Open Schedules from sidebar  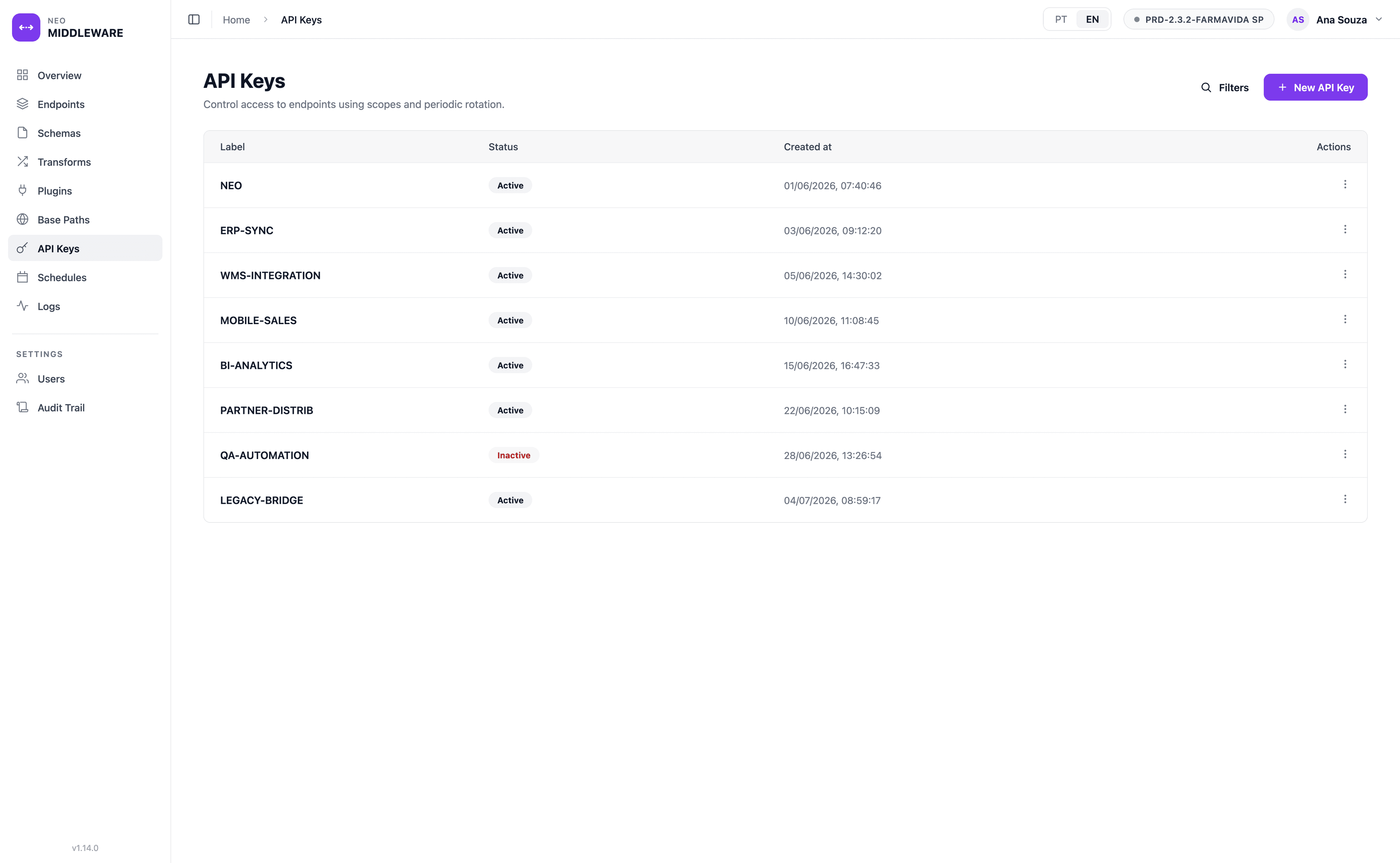point(85,277)
